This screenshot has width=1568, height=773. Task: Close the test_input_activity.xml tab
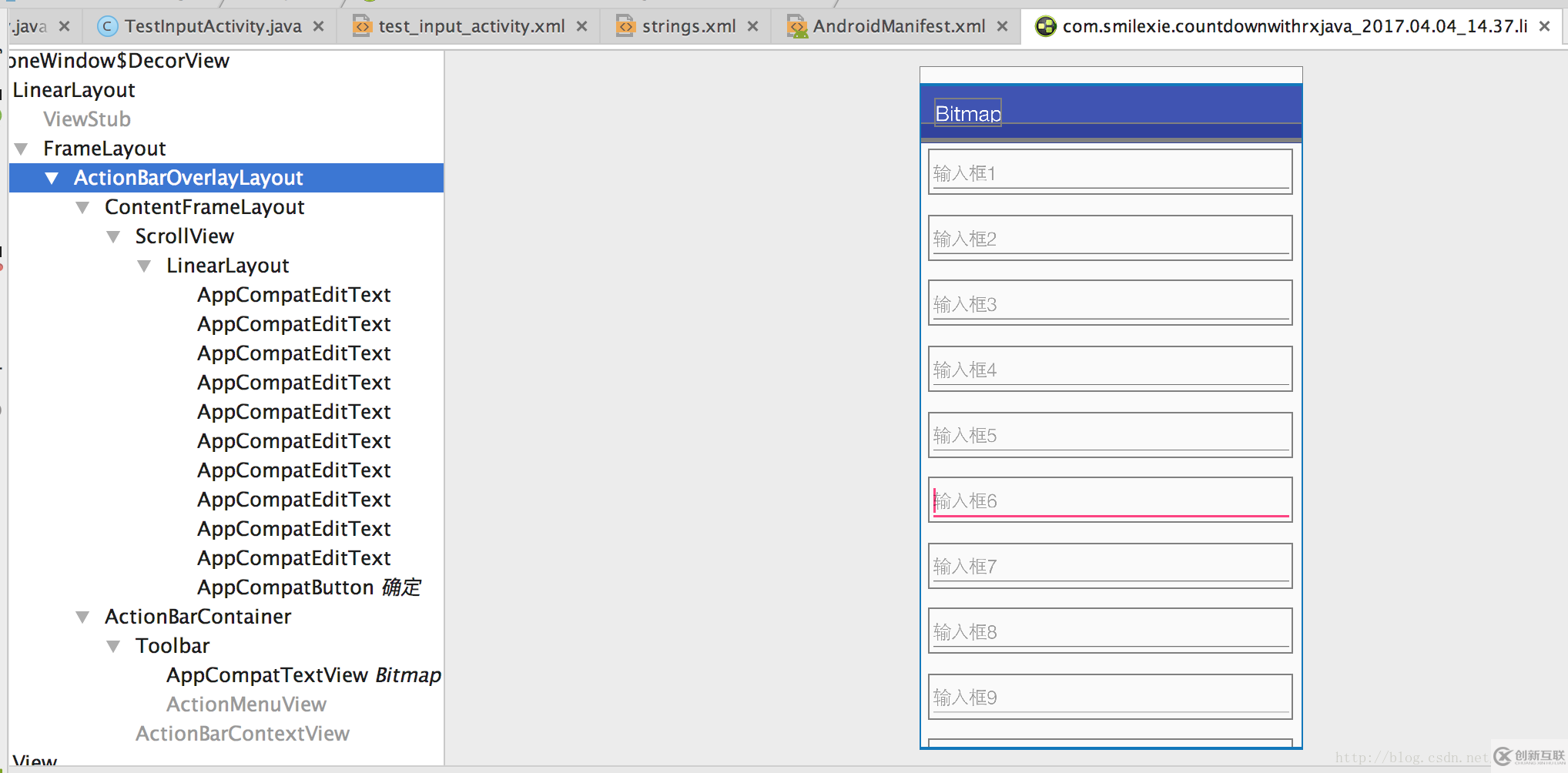click(x=582, y=26)
